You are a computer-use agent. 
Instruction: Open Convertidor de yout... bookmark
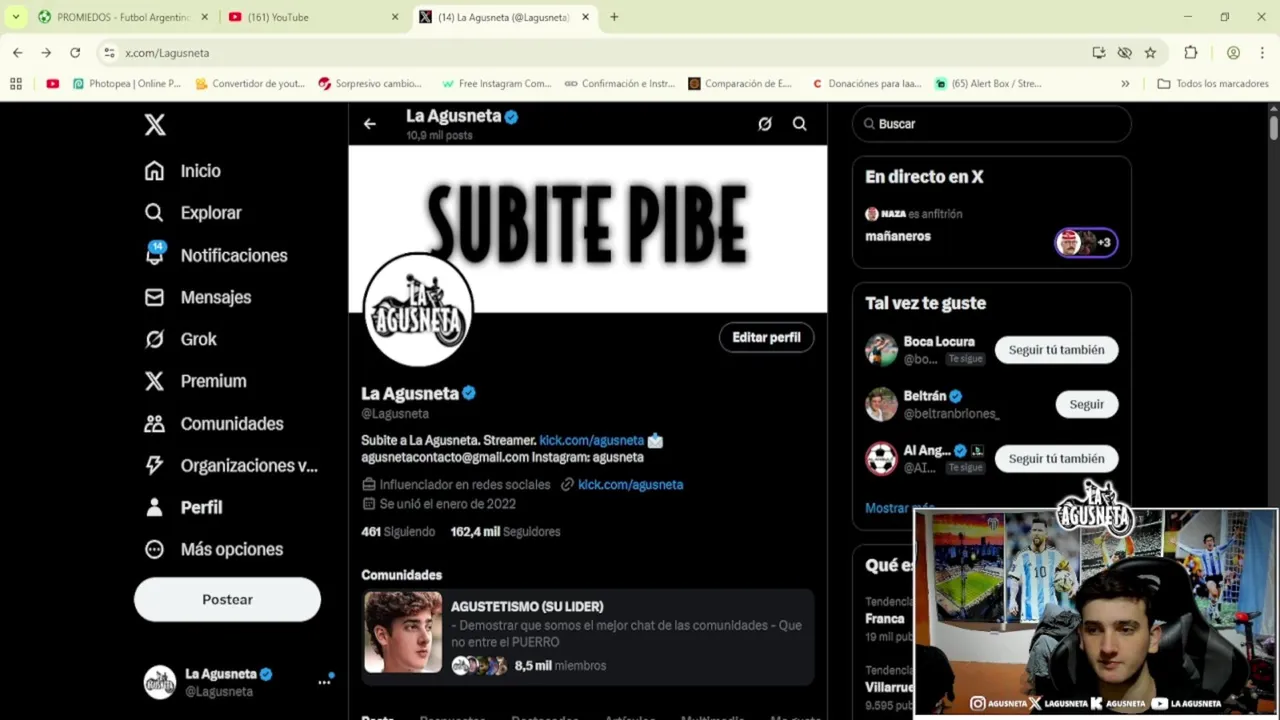(x=250, y=84)
